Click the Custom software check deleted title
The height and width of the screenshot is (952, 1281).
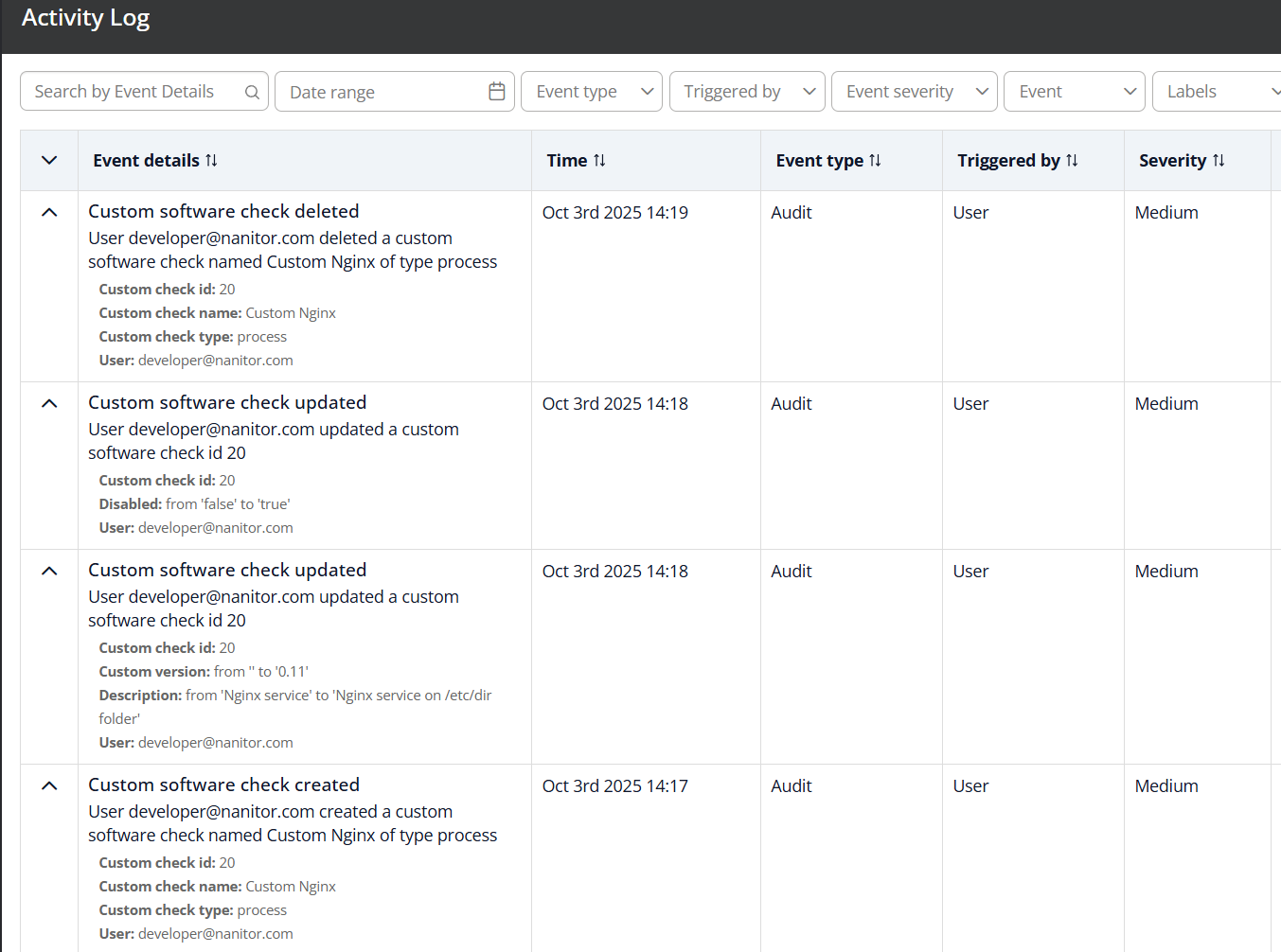(x=223, y=212)
